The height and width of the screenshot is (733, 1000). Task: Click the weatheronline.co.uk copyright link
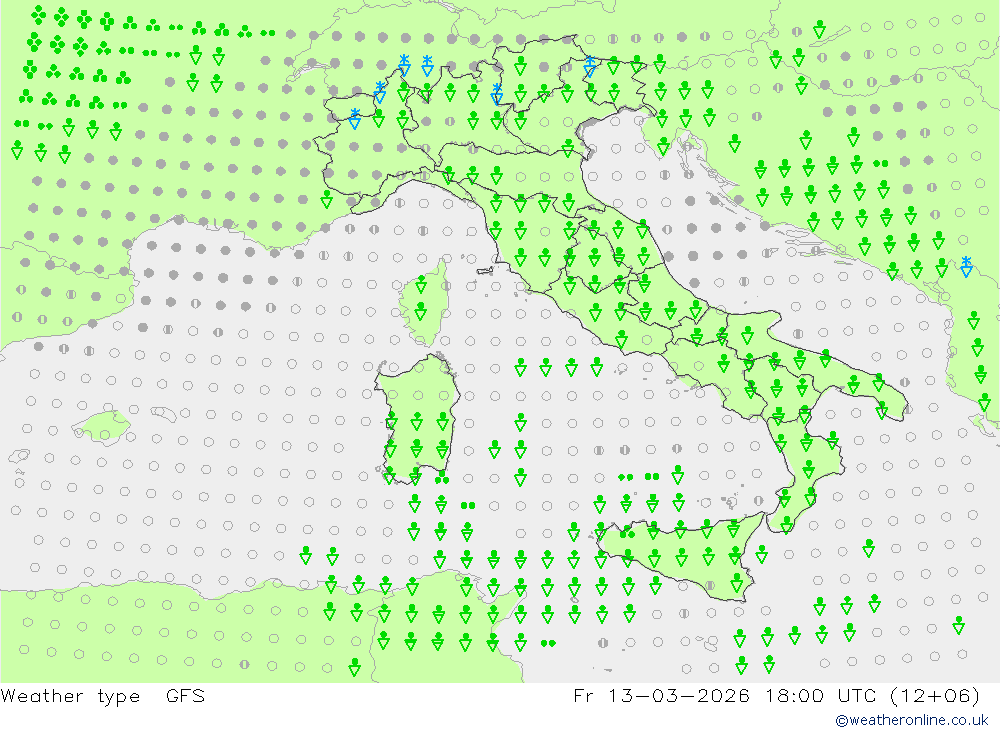click(x=911, y=720)
